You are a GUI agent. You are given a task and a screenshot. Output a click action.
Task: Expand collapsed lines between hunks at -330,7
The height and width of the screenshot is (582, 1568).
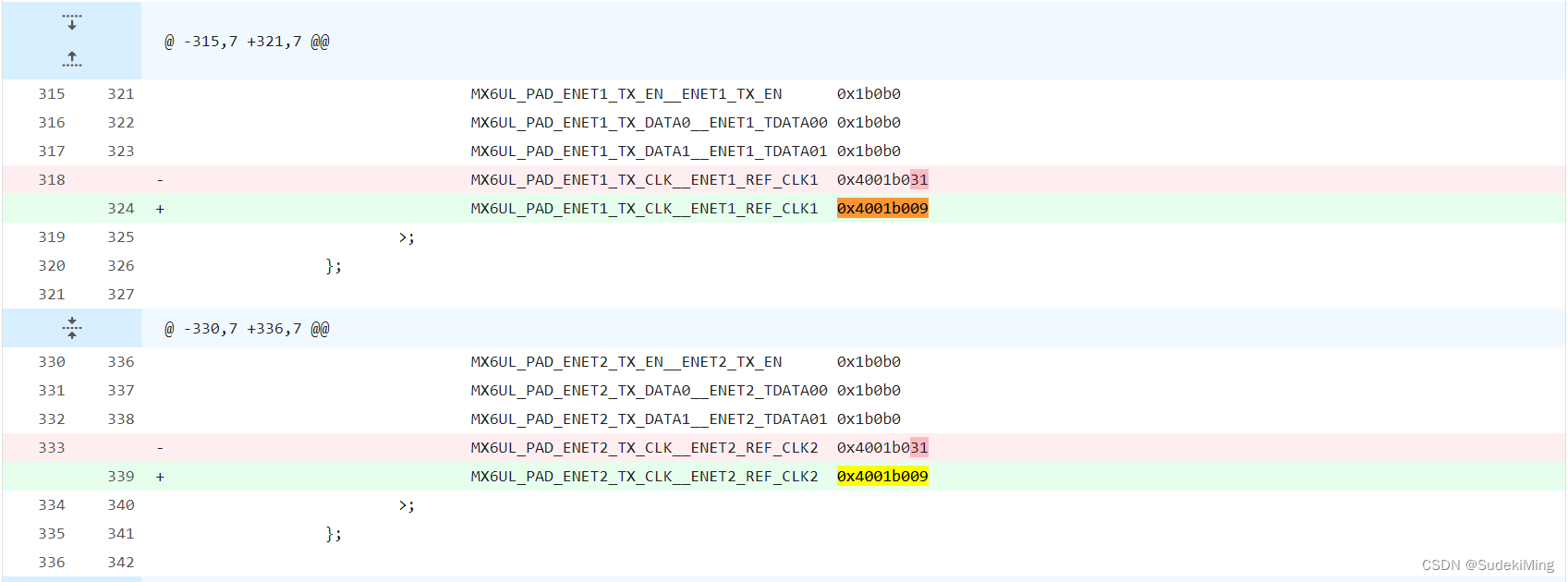pyautogui.click(x=72, y=328)
